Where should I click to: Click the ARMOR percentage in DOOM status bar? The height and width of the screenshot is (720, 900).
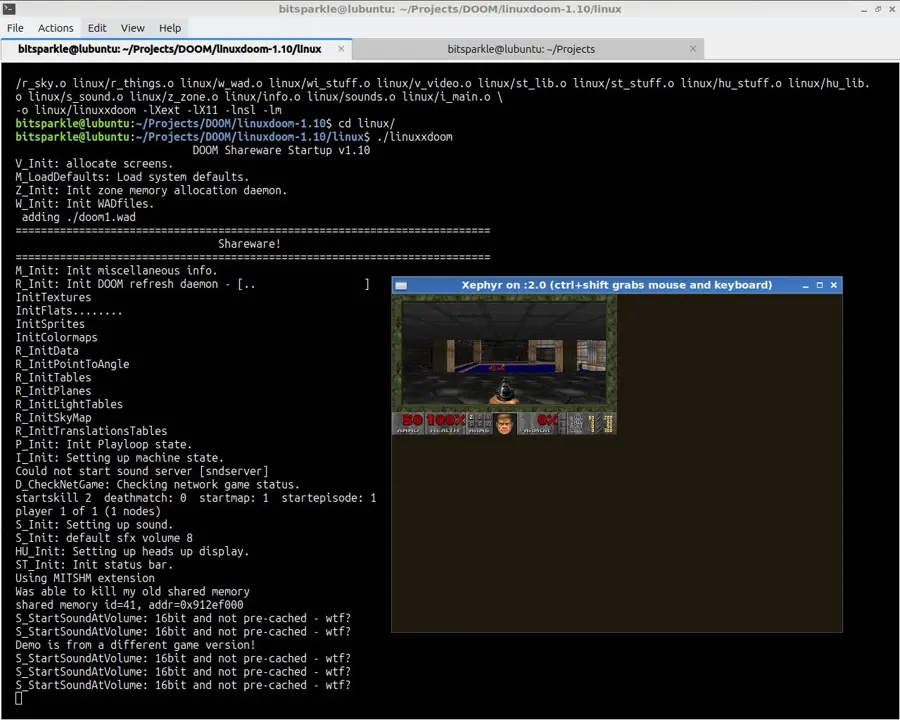click(x=545, y=422)
